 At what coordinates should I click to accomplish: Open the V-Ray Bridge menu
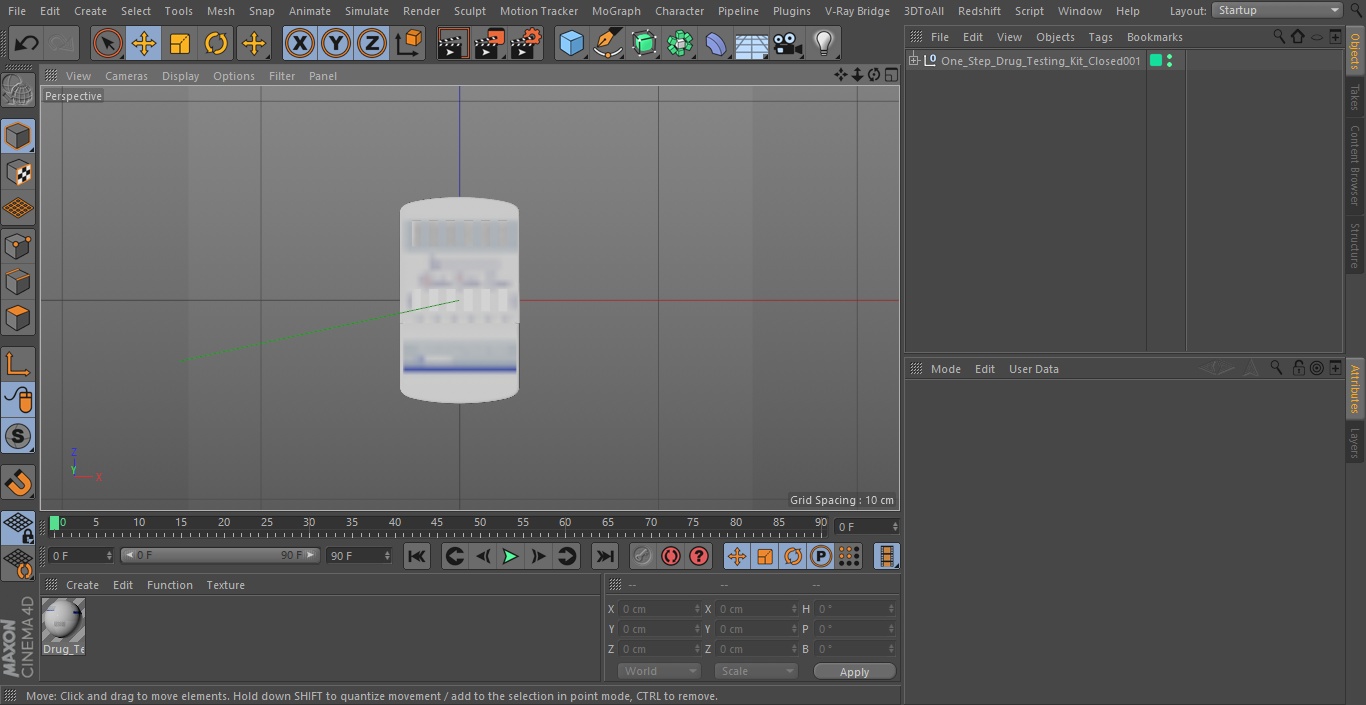click(857, 10)
